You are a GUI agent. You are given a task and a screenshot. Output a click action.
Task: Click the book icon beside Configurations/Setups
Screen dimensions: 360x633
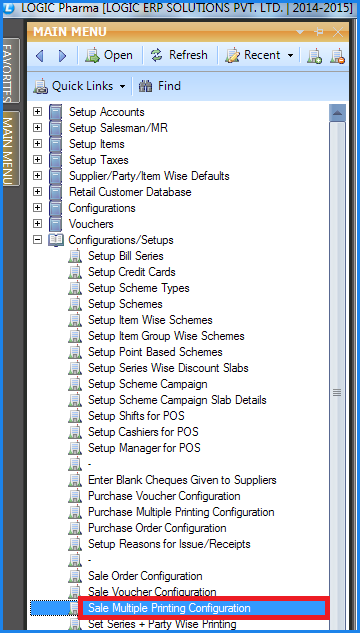(x=55, y=240)
